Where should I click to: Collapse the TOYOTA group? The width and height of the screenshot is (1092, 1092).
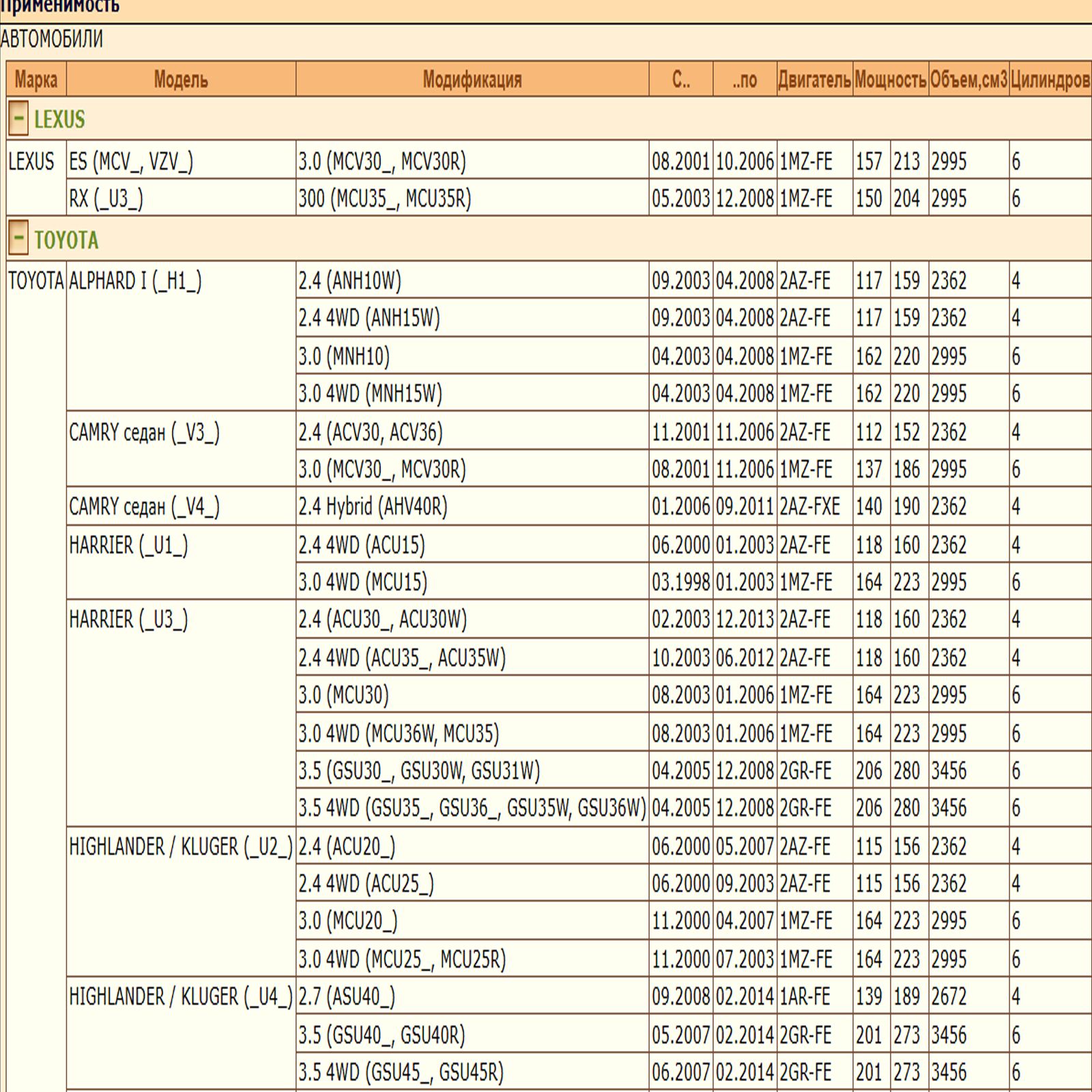coord(18,240)
